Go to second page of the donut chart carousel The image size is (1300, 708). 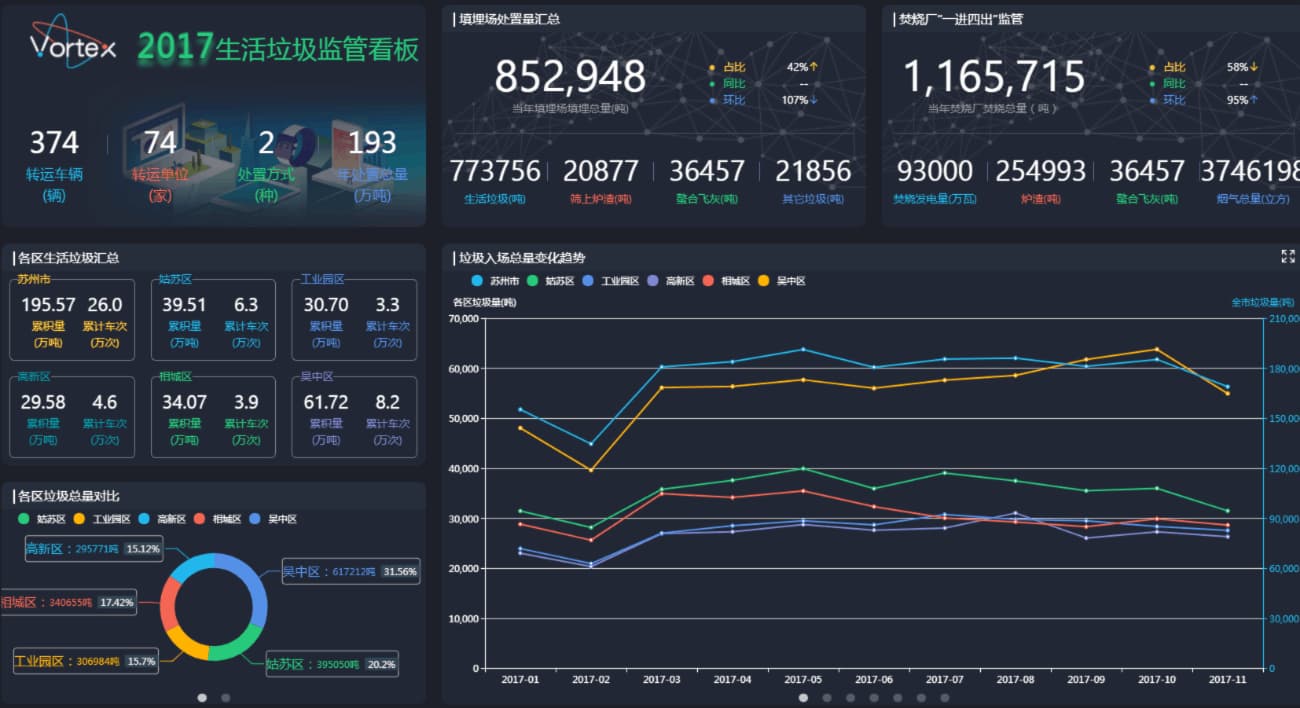pos(226,697)
